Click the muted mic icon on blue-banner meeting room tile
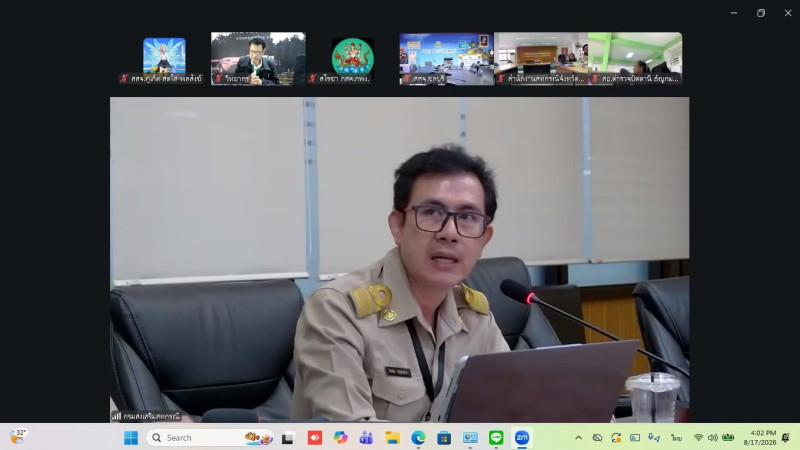Viewport: 800px width, 450px height. (407, 79)
